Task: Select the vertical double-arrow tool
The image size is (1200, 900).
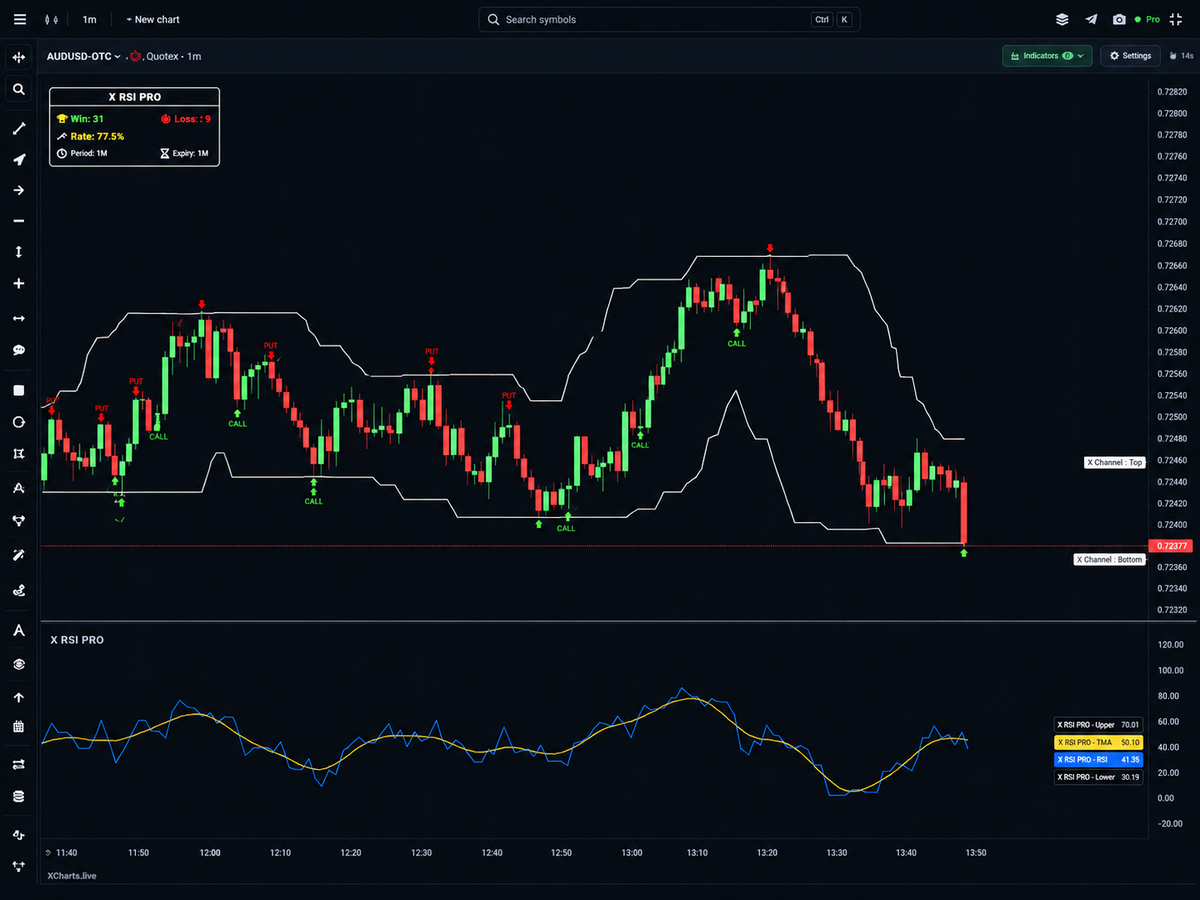Action: point(18,252)
